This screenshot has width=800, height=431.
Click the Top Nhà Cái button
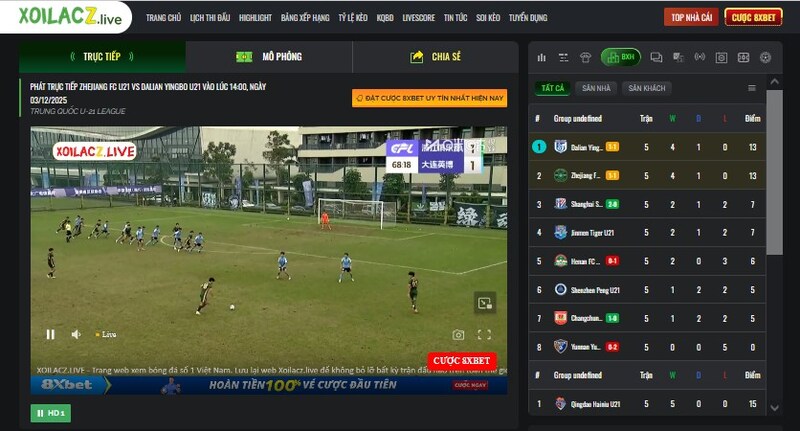pyautogui.click(x=691, y=17)
